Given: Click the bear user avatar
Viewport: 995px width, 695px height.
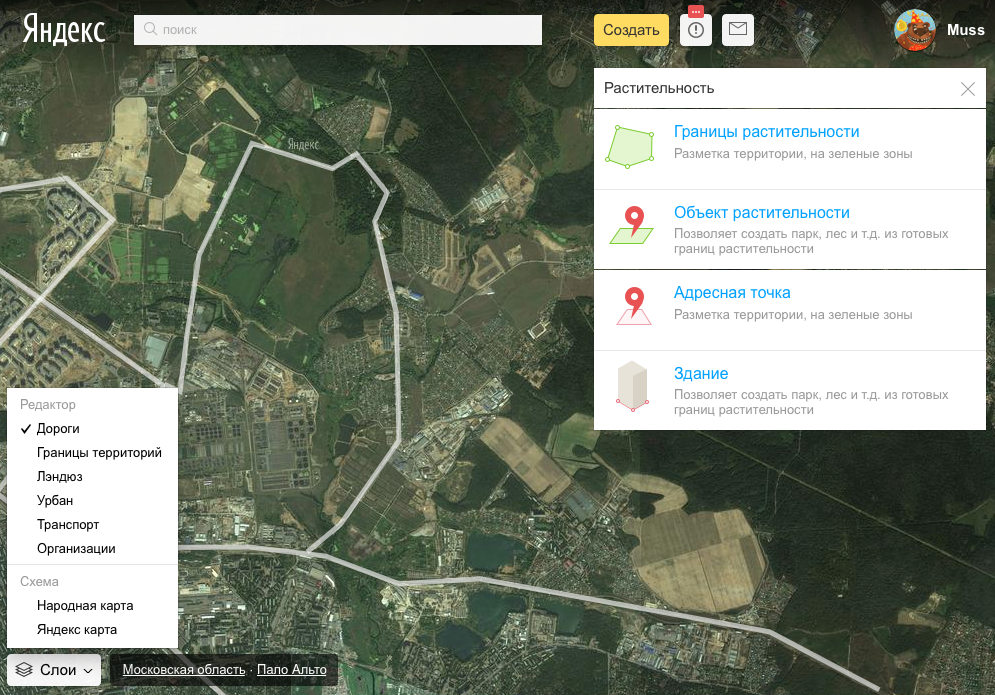Looking at the screenshot, I should click(x=914, y=30).
